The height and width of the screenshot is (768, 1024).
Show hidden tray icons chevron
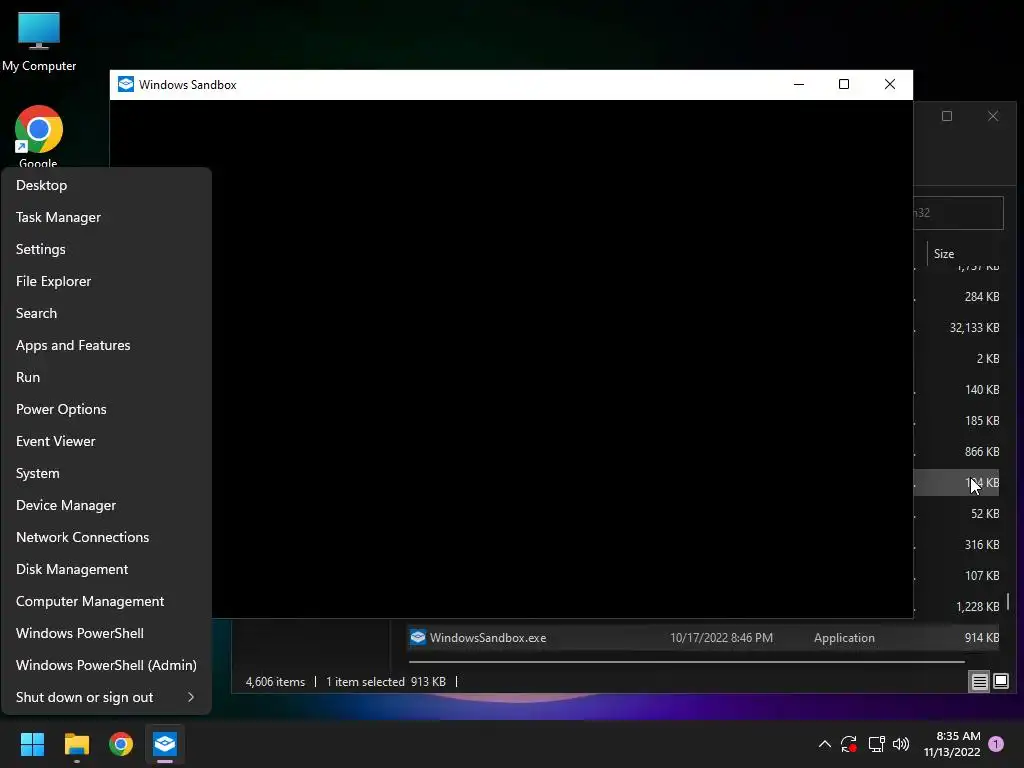825,744
